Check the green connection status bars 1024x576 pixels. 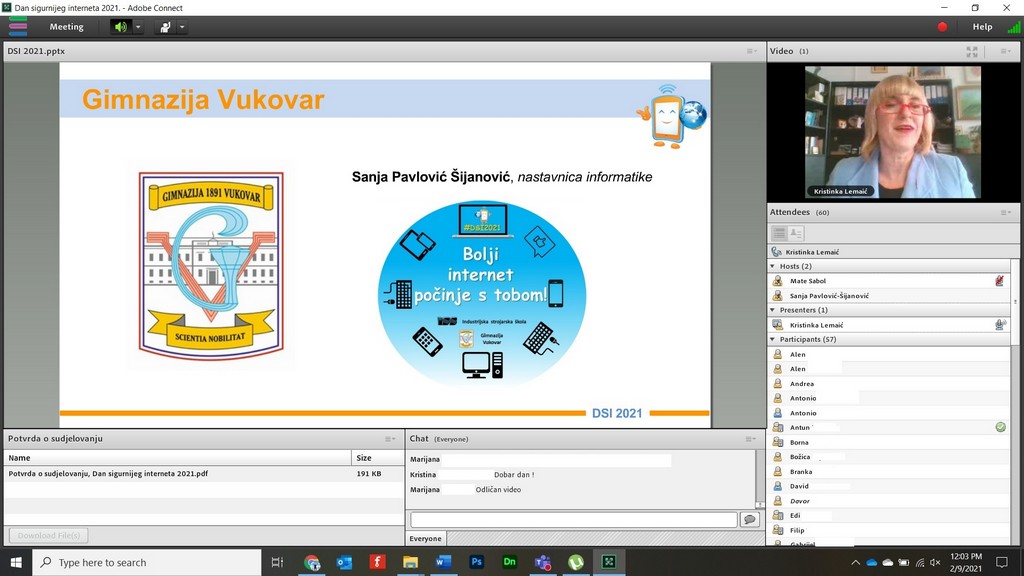coord(1013,27)
